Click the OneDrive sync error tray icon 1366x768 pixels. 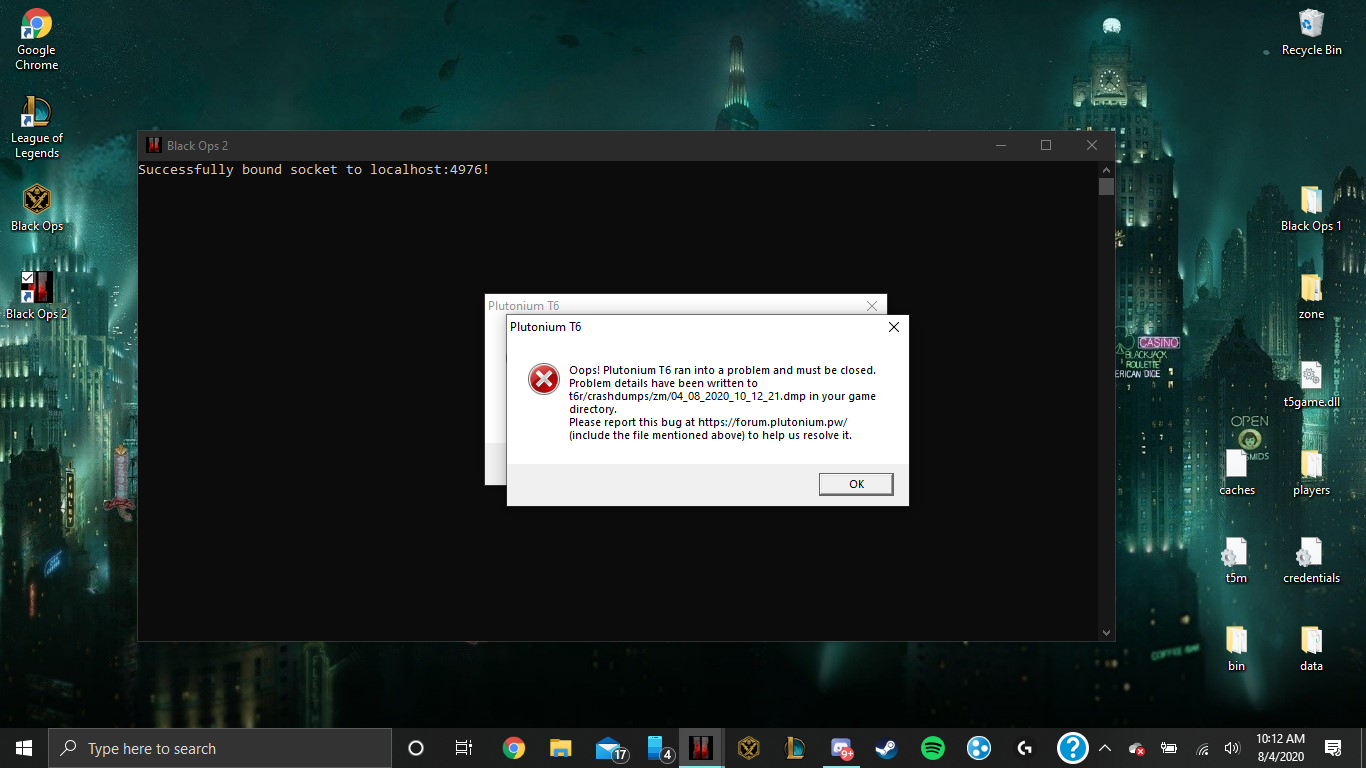(x=1136, y=748)
